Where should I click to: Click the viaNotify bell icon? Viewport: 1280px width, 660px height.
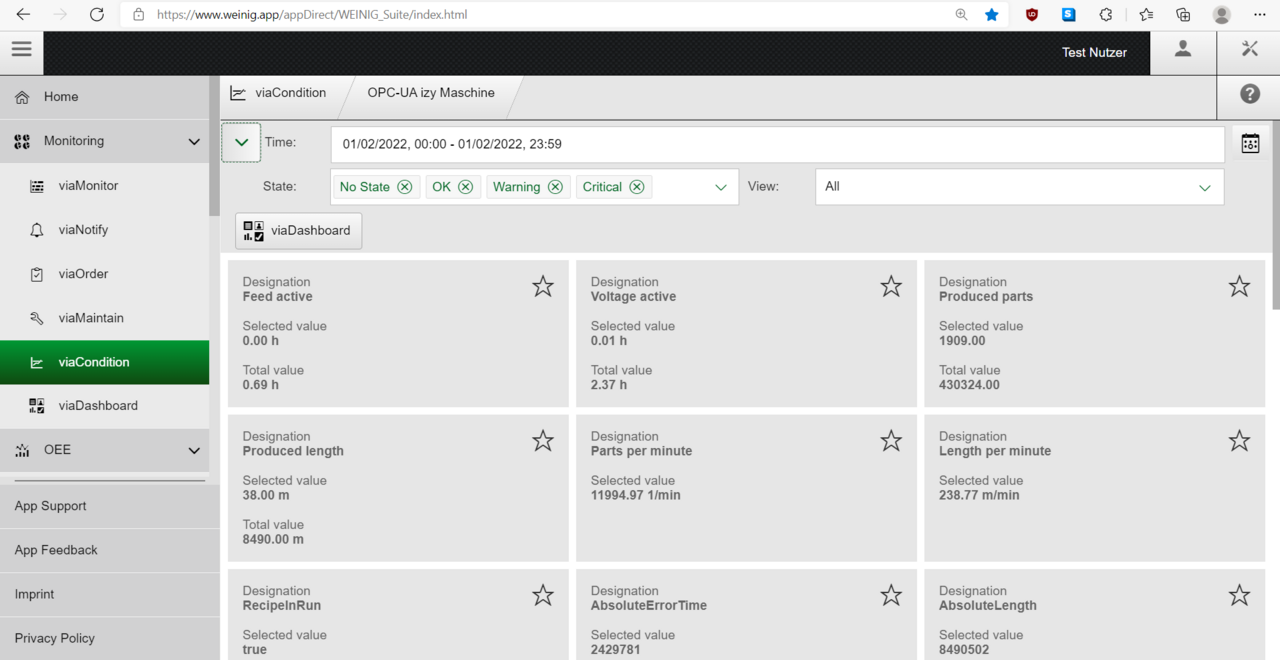coord(37,230)
